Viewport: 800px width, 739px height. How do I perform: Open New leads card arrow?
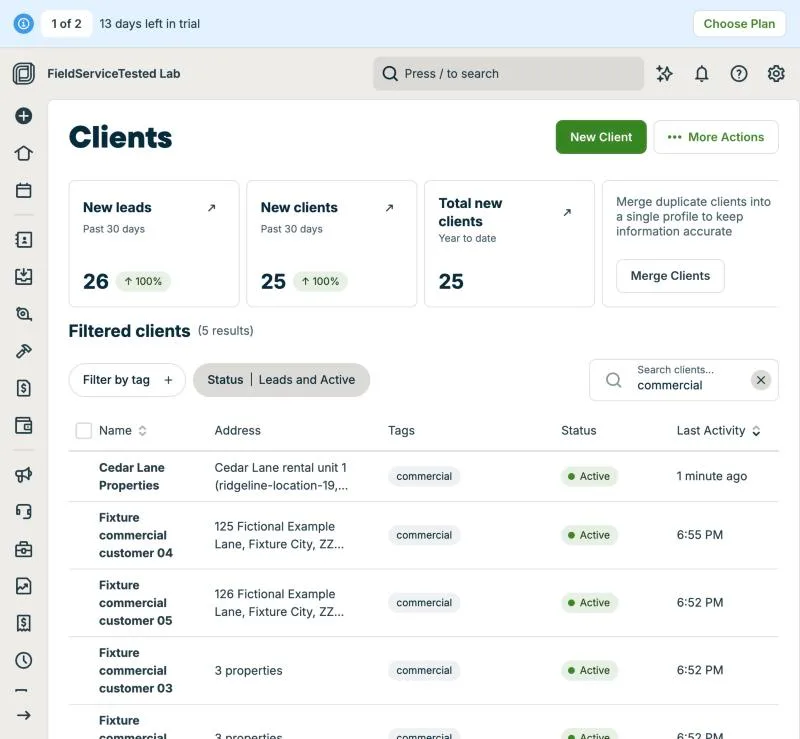point(212,208)
